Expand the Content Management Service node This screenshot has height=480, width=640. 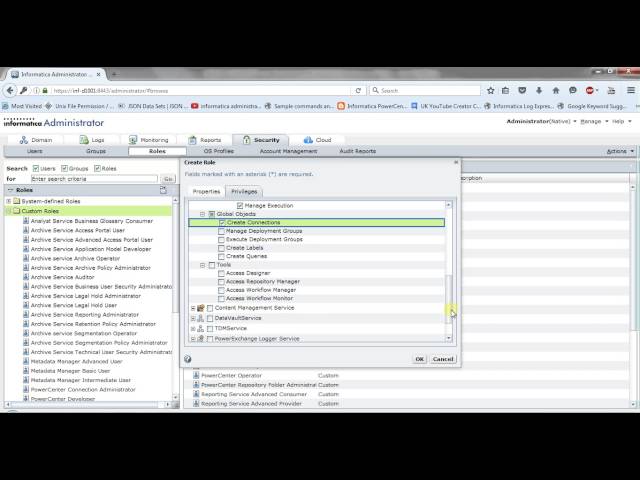193,308
